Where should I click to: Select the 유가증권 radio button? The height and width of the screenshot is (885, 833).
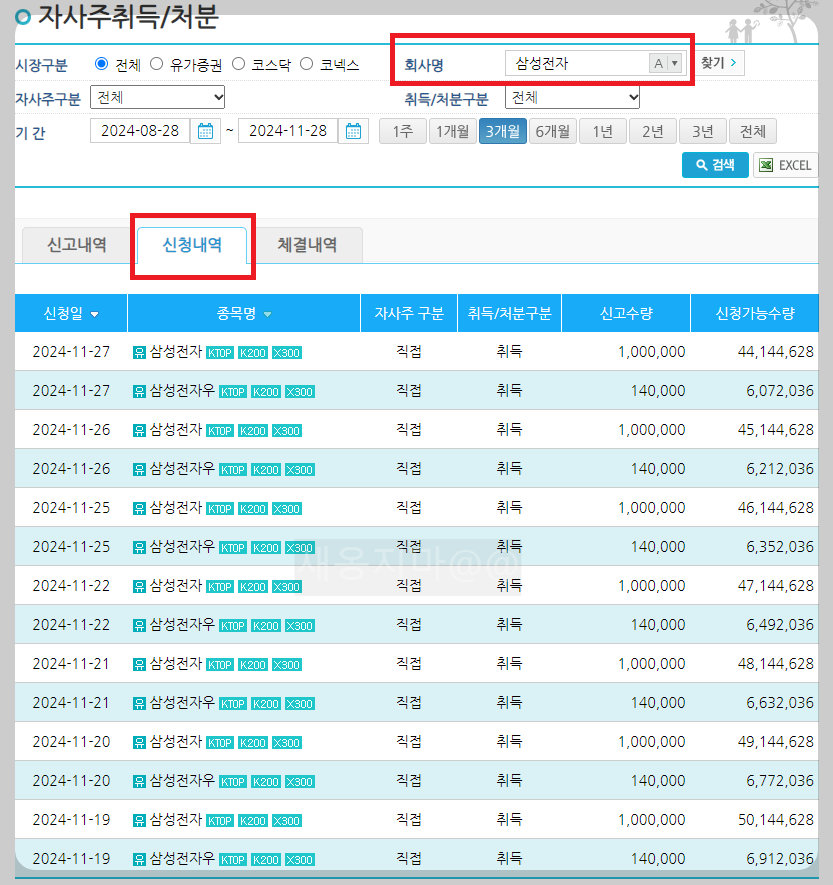pyautogui.click(x=156, y=64)
